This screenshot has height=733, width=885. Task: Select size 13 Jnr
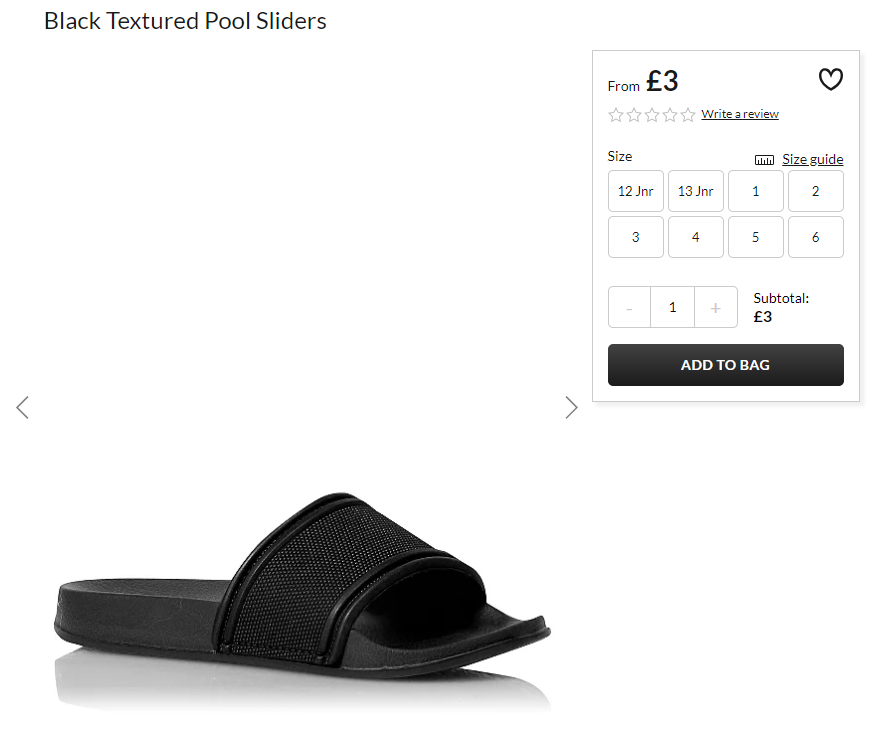point(695,191)
